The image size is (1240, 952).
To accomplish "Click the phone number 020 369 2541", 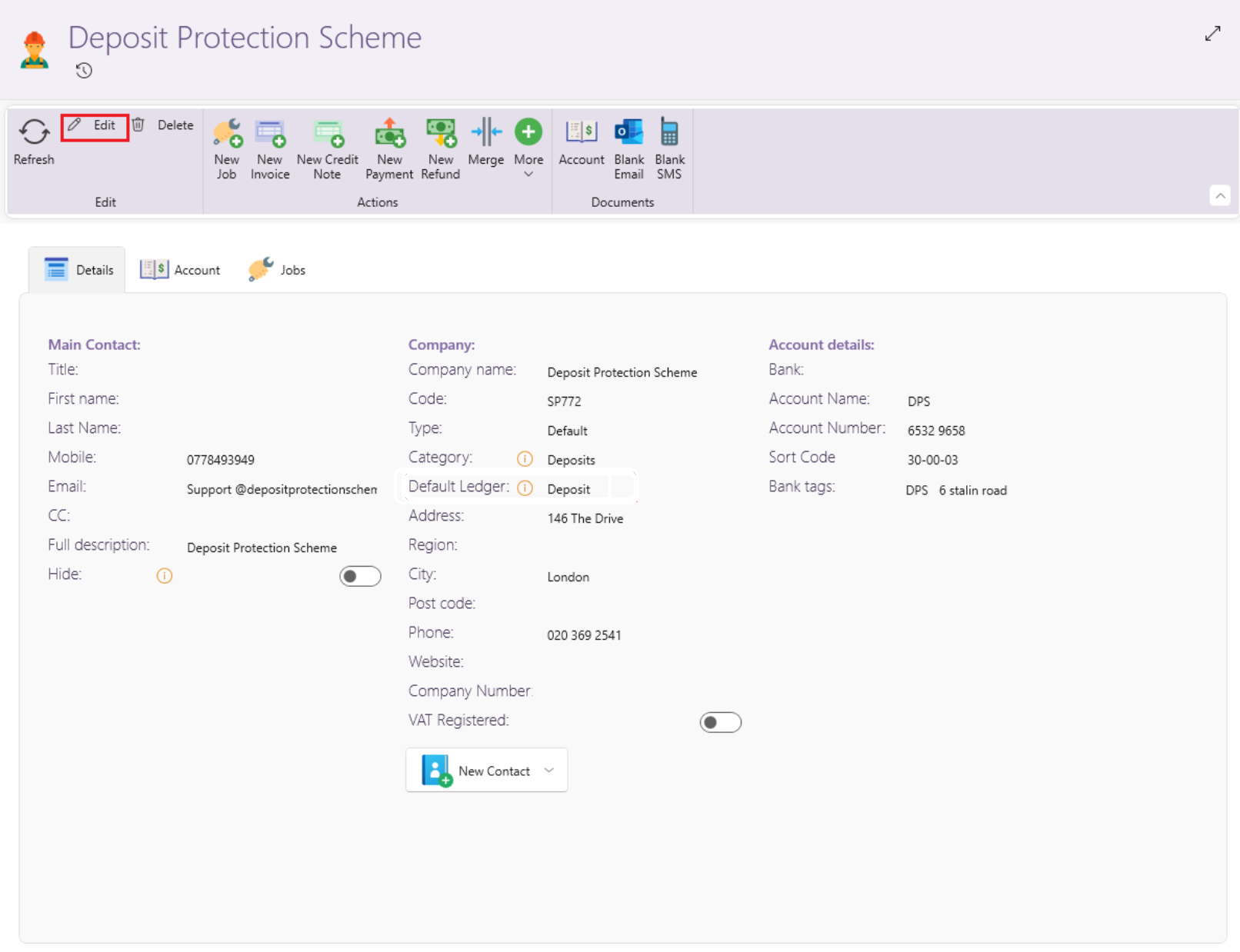I will 584,635.
